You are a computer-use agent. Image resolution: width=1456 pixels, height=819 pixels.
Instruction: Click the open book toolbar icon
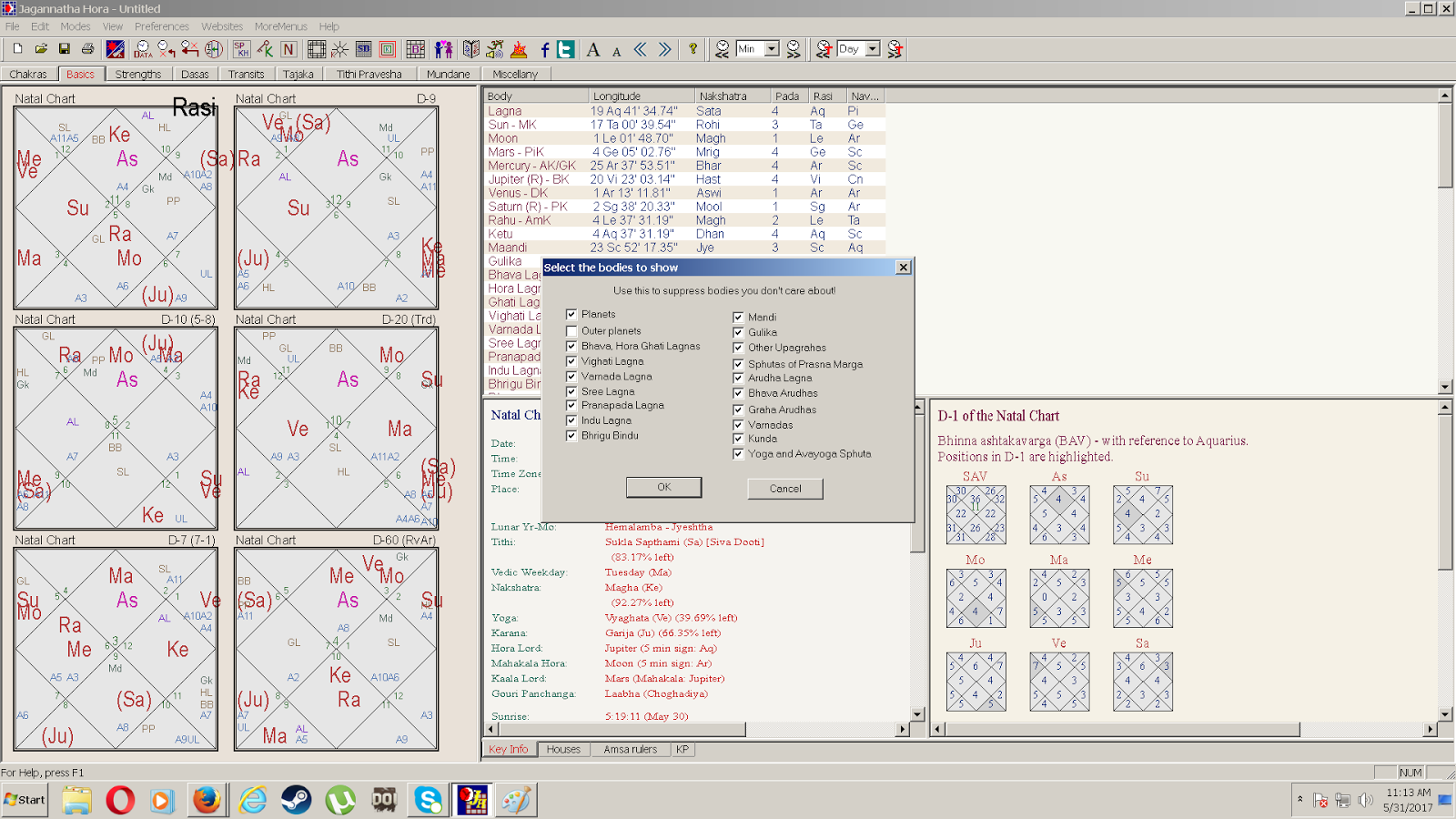click(x=471, y=49)
